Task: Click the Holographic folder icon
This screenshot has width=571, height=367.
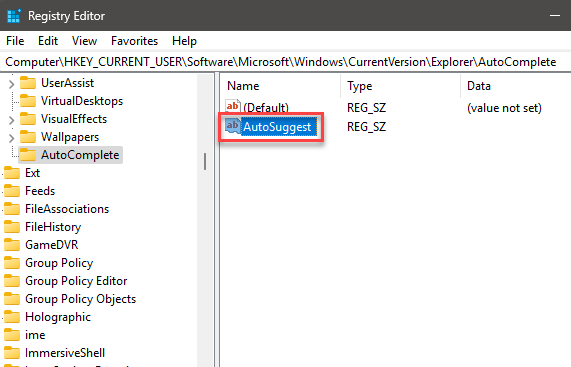Action: point(12,317)
